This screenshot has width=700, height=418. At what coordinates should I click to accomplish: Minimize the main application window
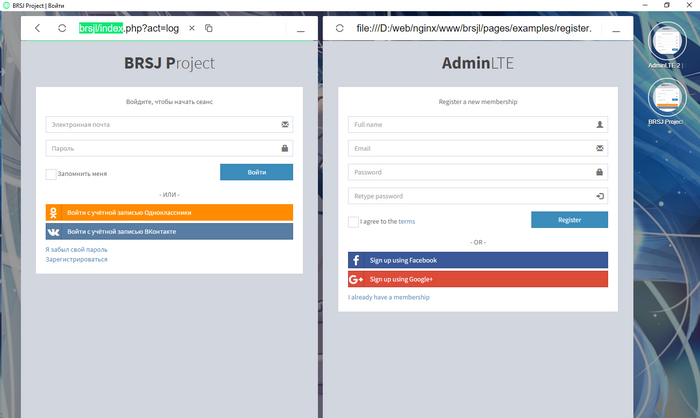(x=645, y=5)
